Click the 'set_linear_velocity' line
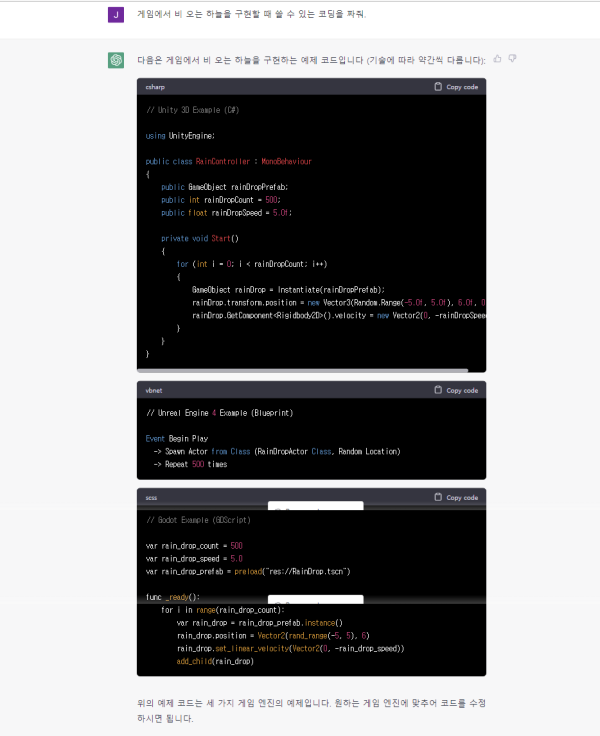Image resolution: width=600 pixels, height=736 pixels. pyautogui.click(x=290, y=648)
